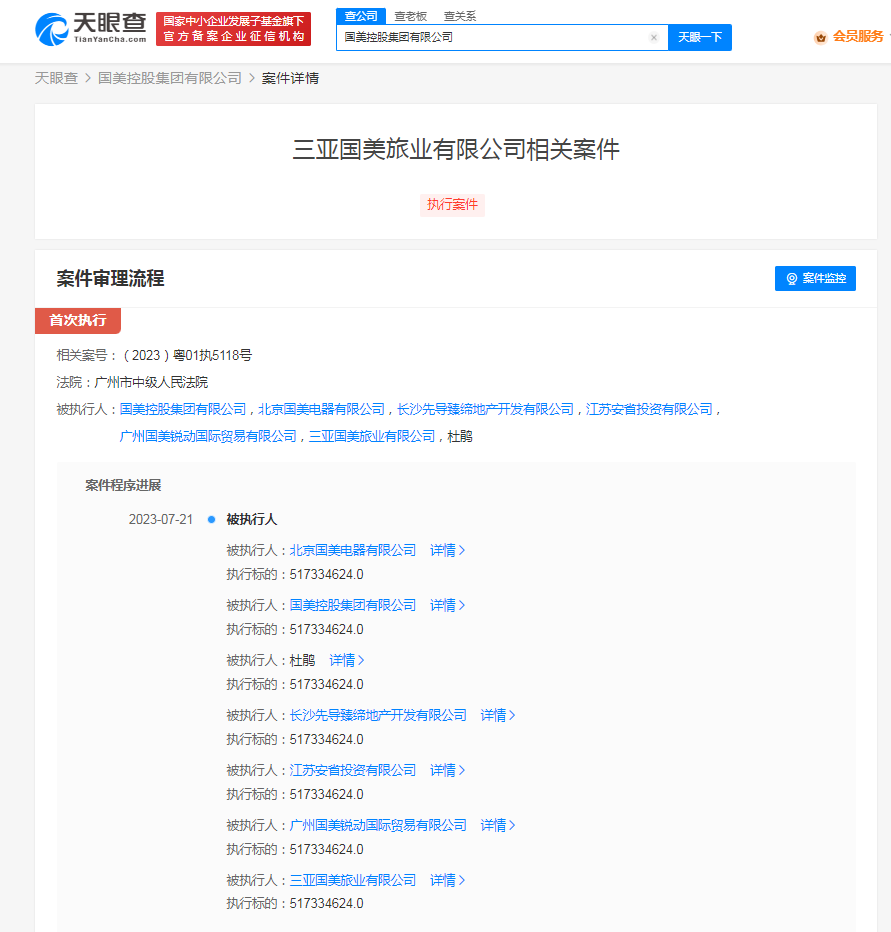
Task: Click the 案件程序进展 heading
Action: 123,486
